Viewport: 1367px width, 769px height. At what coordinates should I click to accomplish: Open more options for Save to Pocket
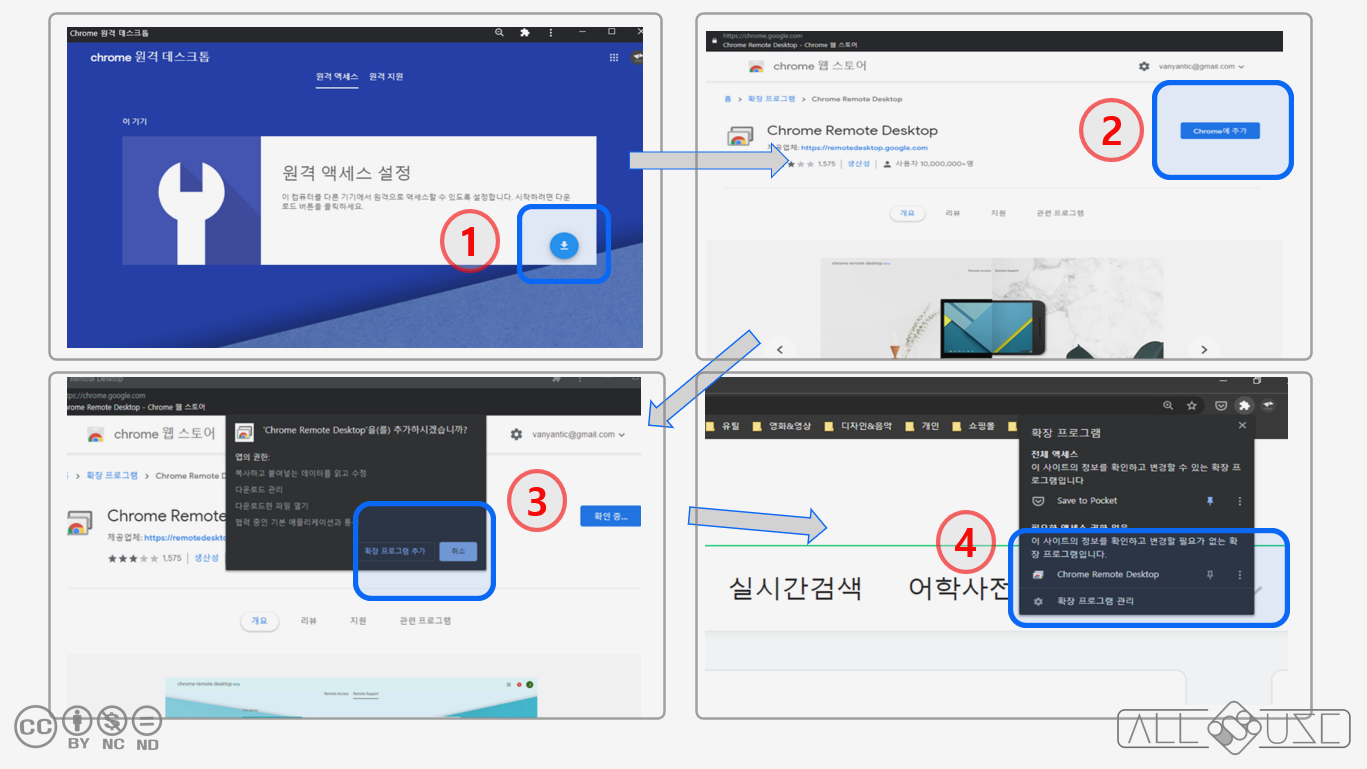tap(1240, 501)
